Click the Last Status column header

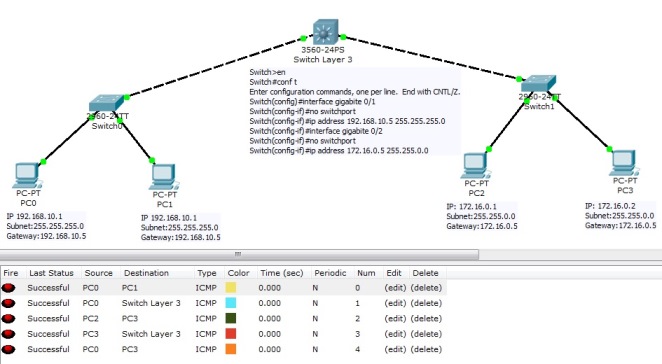pyautogui.click(x=52, y=273)
